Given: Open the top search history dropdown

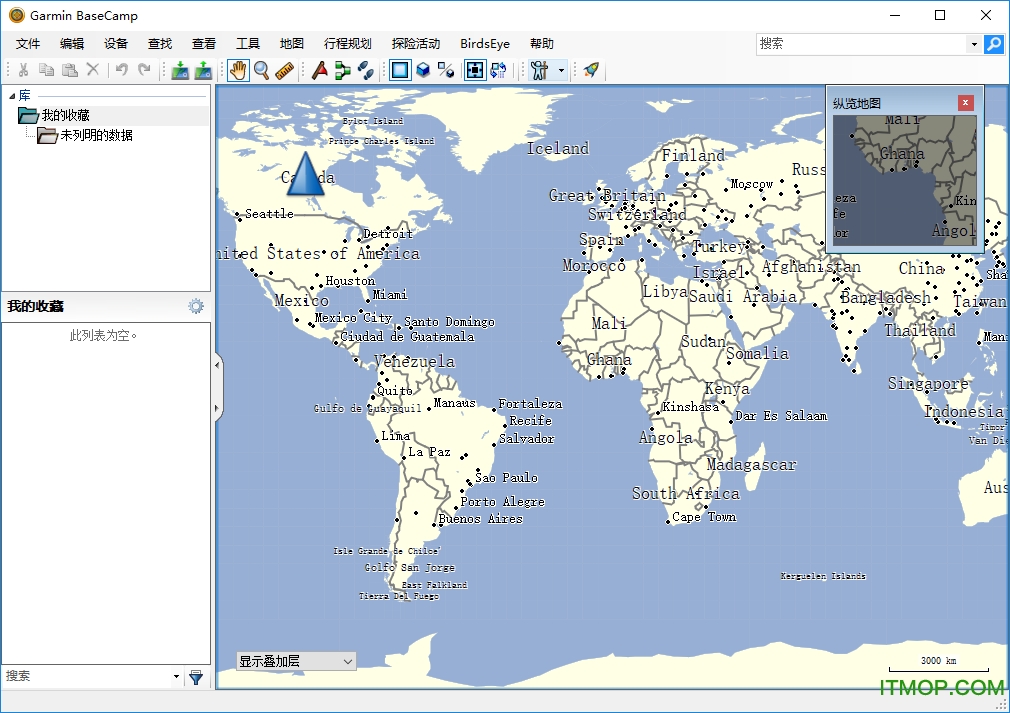Looking at the screenshot, I should point(974,44).
